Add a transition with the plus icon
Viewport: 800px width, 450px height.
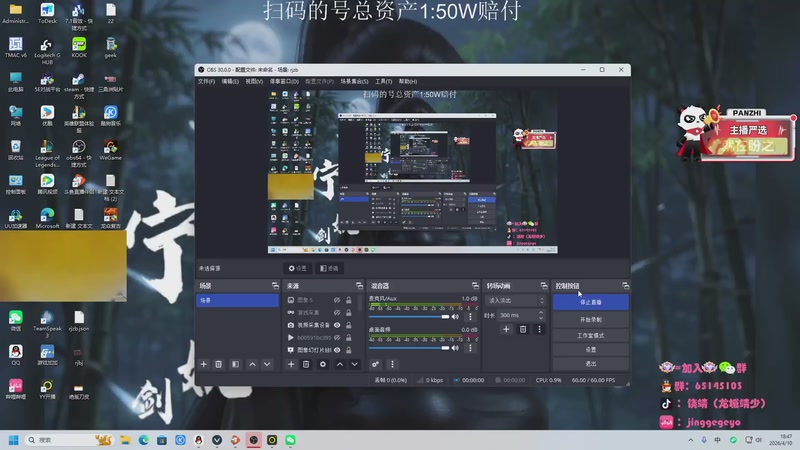tap(506, 330)
